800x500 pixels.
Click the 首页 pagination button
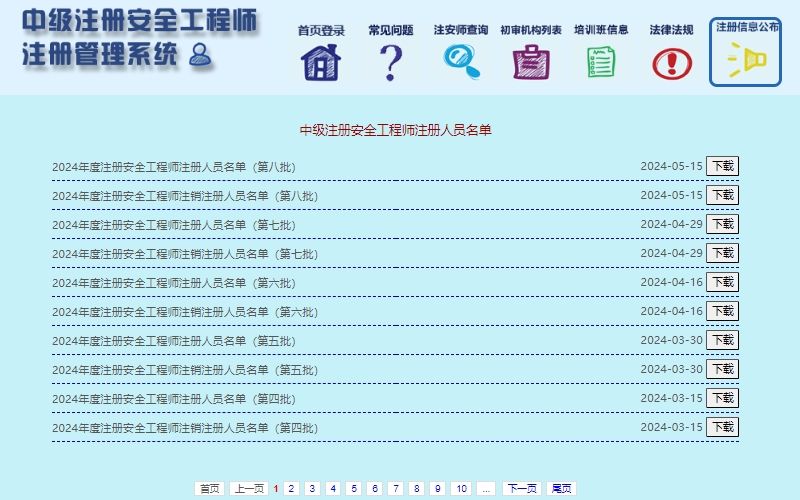[209, 489]
